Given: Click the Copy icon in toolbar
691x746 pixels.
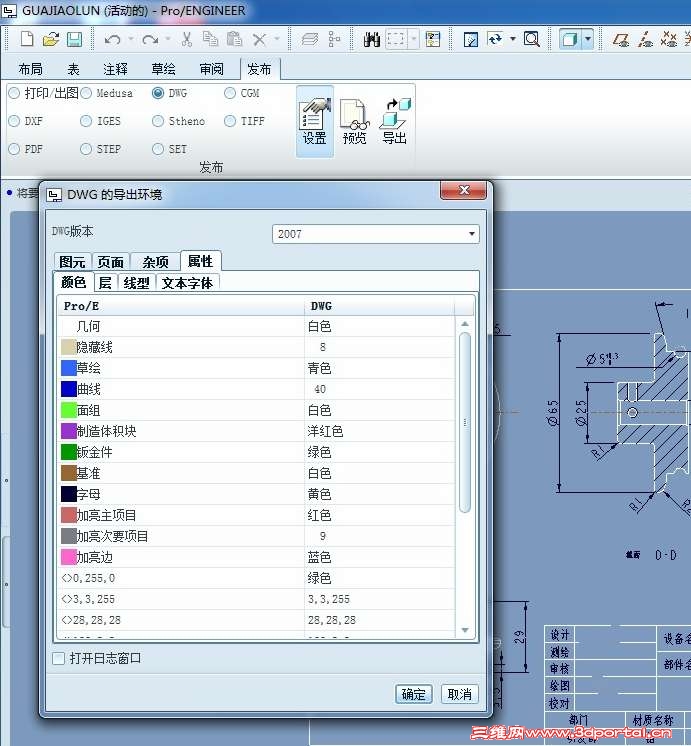Looking at the screenshot, I should pyautogui.click(x=210, y=39).
